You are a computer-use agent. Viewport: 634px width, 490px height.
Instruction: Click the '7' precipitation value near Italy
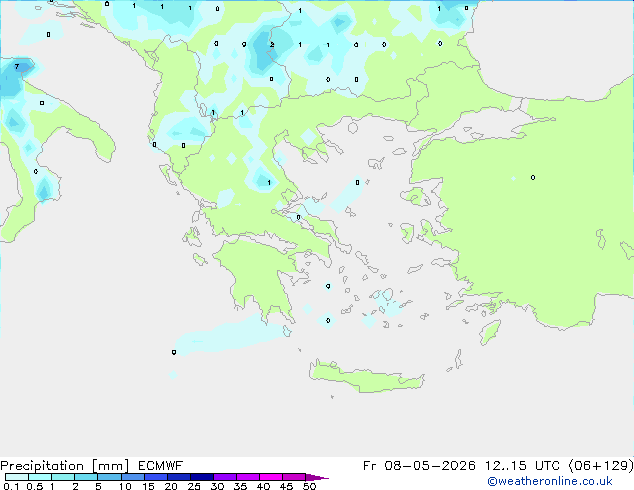point(17,66)
